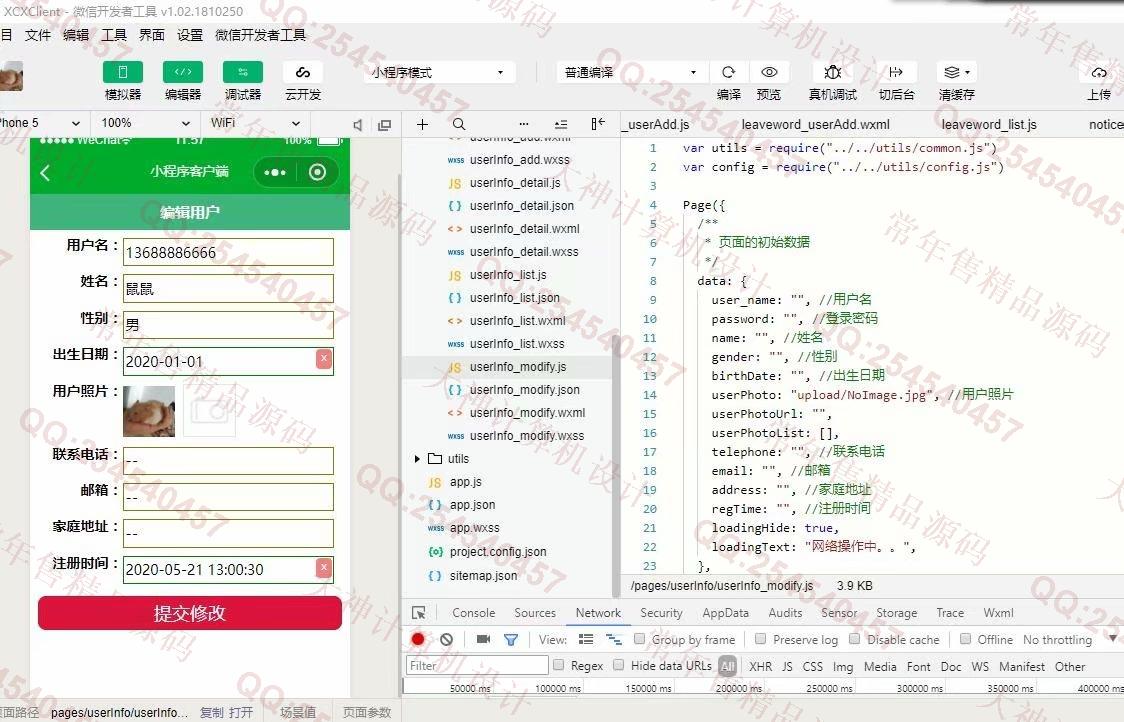Enable the Offline checkbox

click(x=966, y=638)
